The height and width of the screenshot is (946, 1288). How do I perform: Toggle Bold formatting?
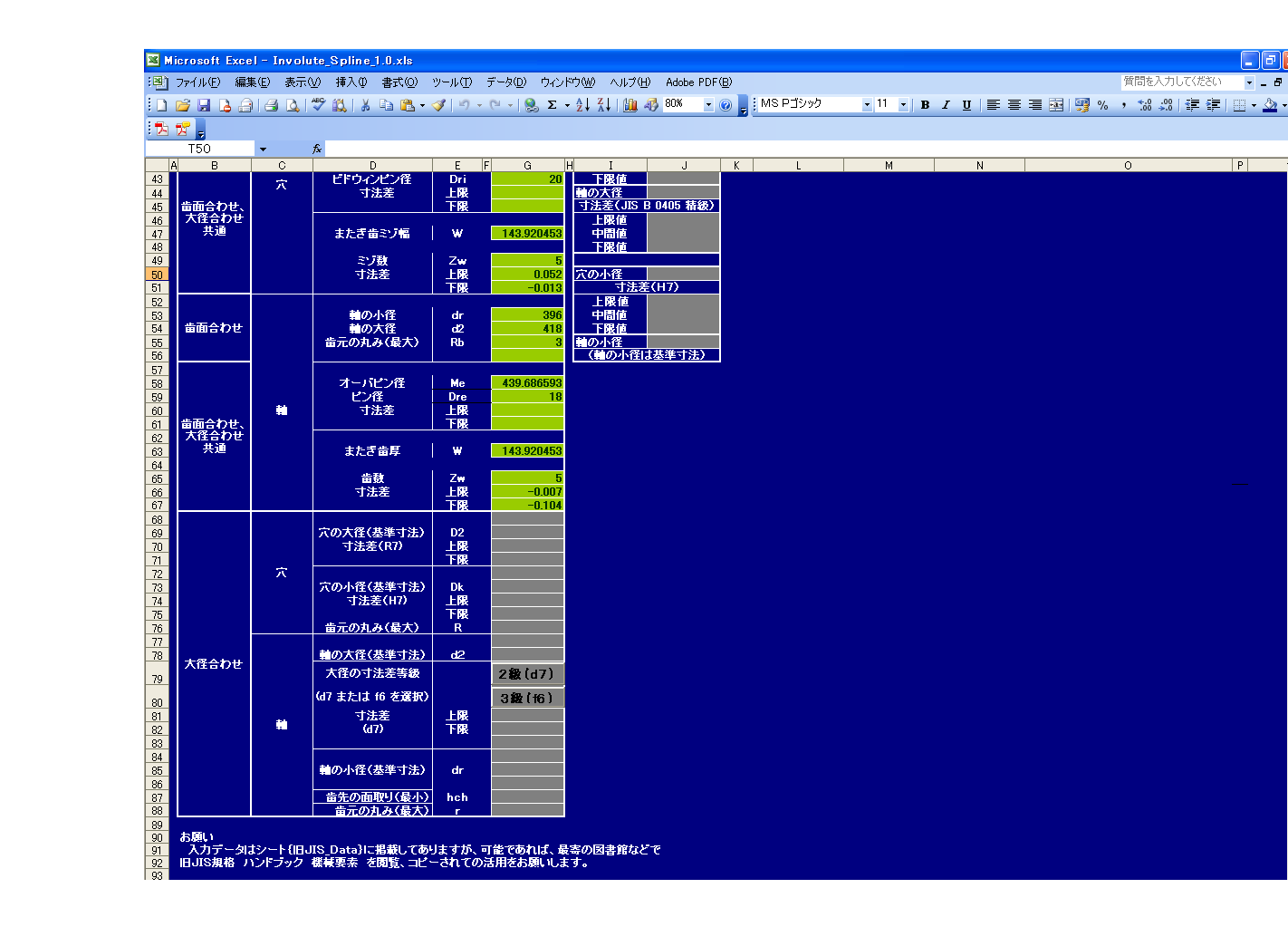pos(925,105)
